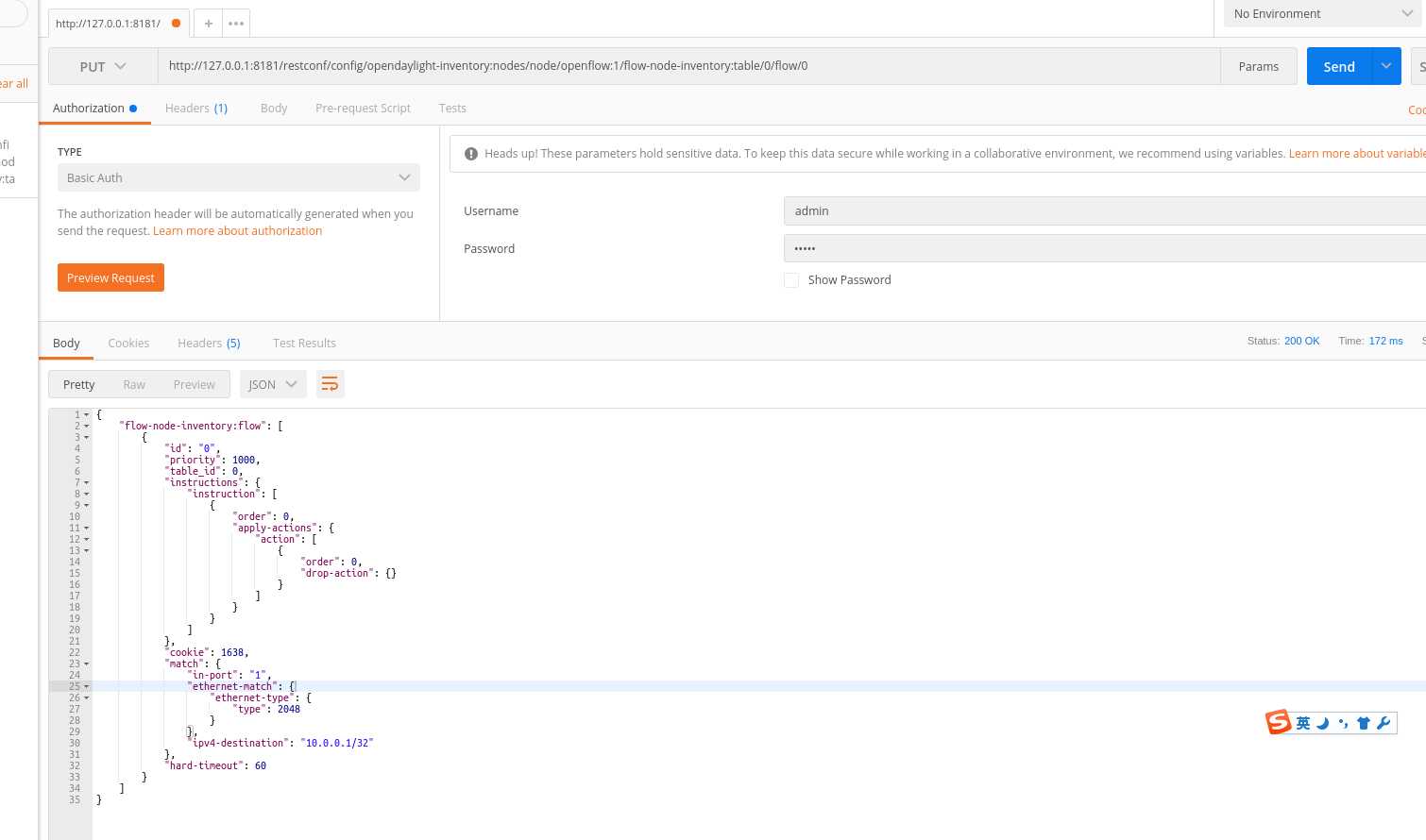1426x840 pixels.
Task: Open a new request tab with plus icon
Action: [209, 24]
